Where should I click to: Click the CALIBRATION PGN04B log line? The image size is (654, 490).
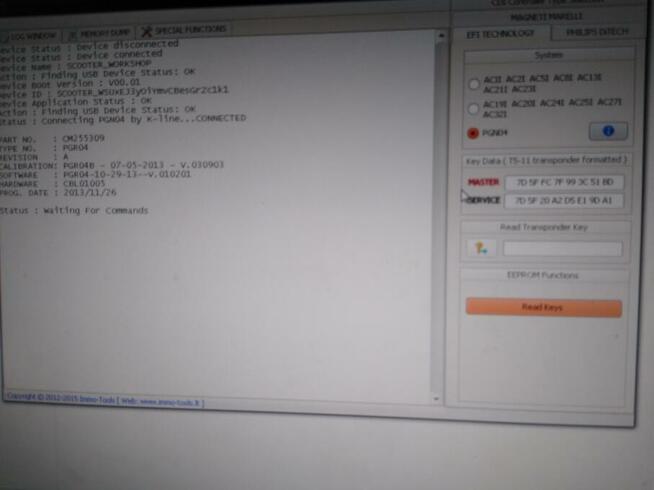[x=112, y=165]
